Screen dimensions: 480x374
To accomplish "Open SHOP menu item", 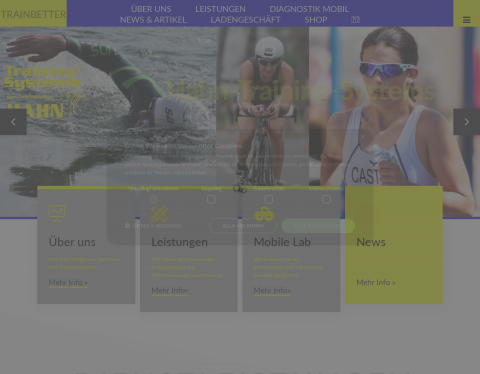I will point(316,20).
